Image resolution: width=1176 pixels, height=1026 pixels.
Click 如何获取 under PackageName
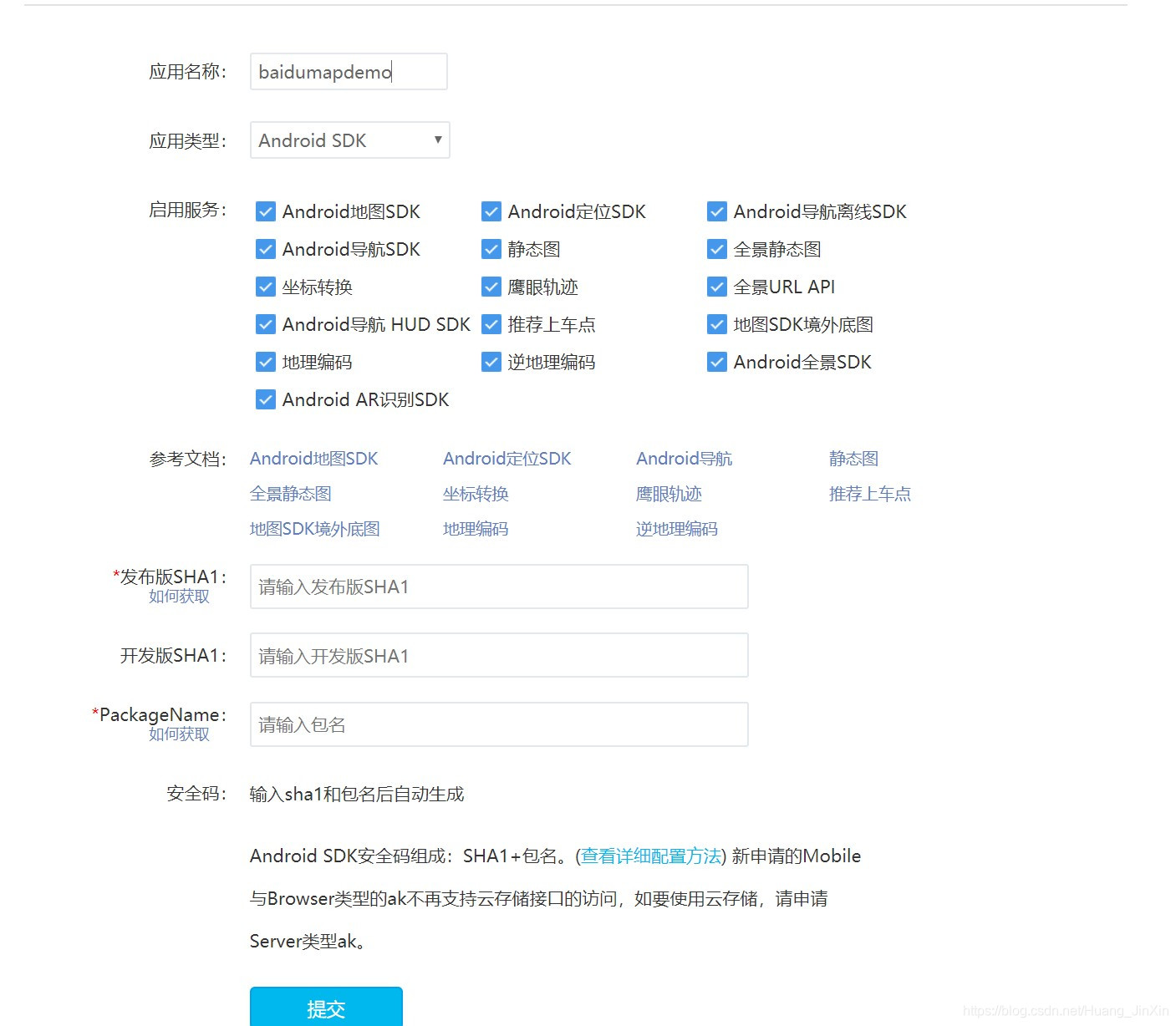pos(179,734)
